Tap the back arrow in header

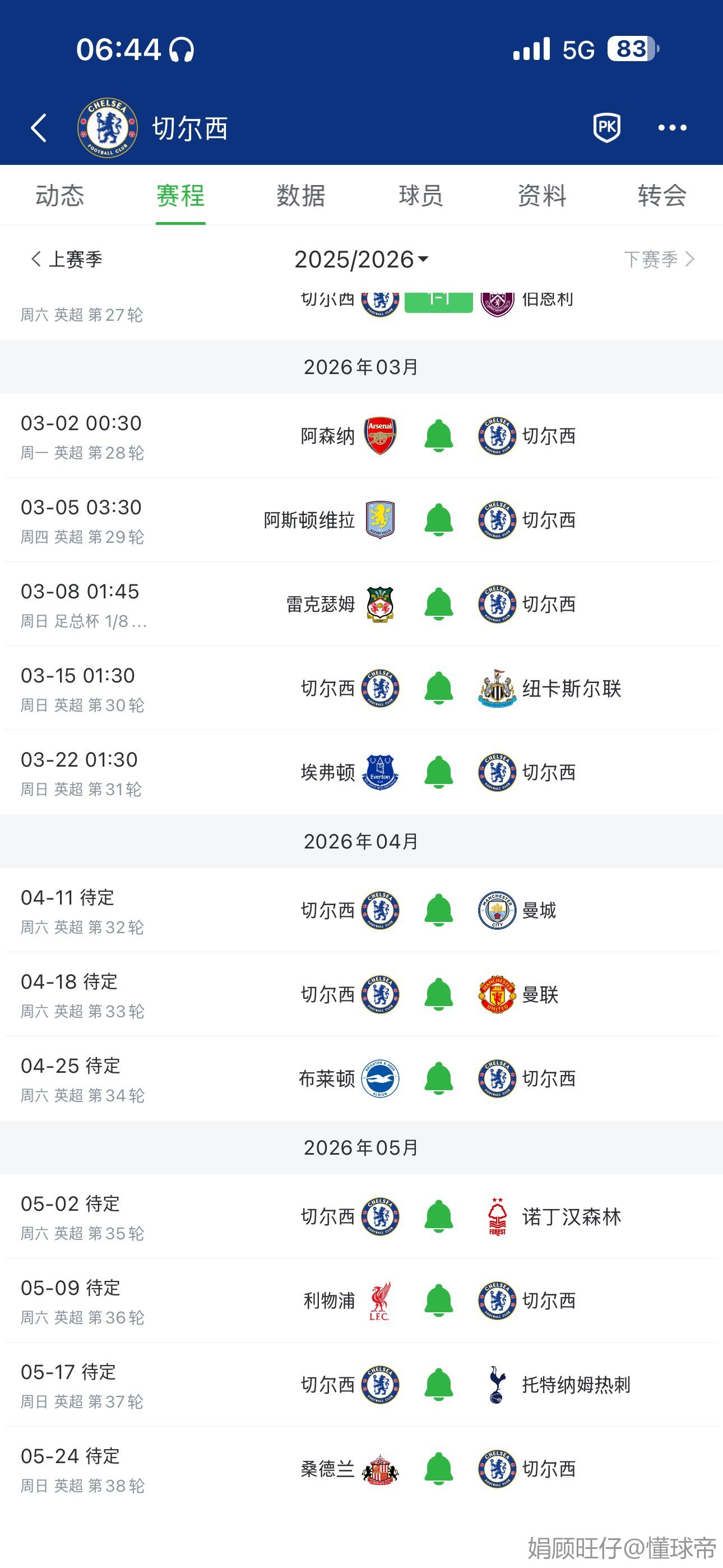pyautogui.click(x=39, y=128)
